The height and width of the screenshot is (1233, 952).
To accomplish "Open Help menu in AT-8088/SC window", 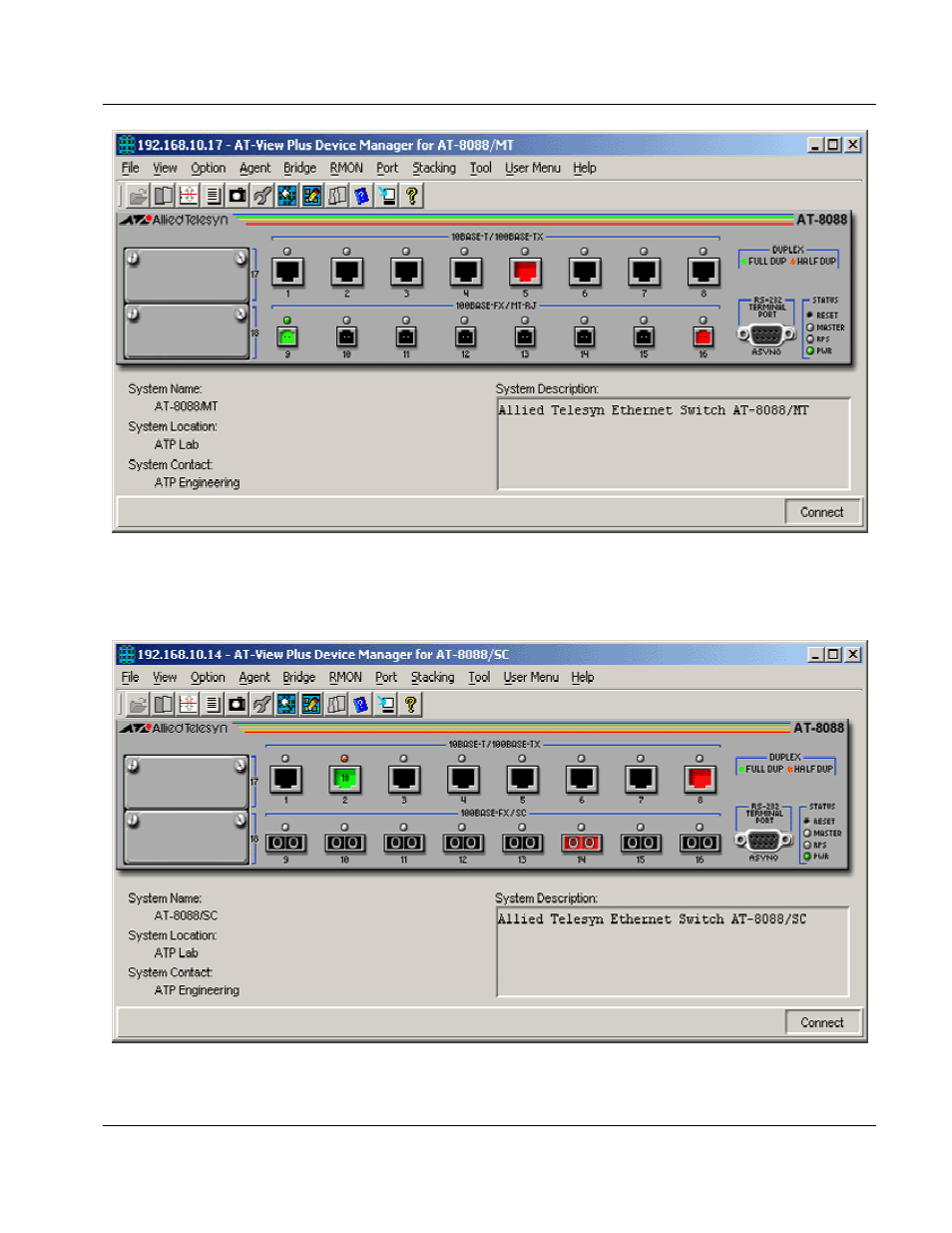I will pyautogui.click(x=583, y=677).
